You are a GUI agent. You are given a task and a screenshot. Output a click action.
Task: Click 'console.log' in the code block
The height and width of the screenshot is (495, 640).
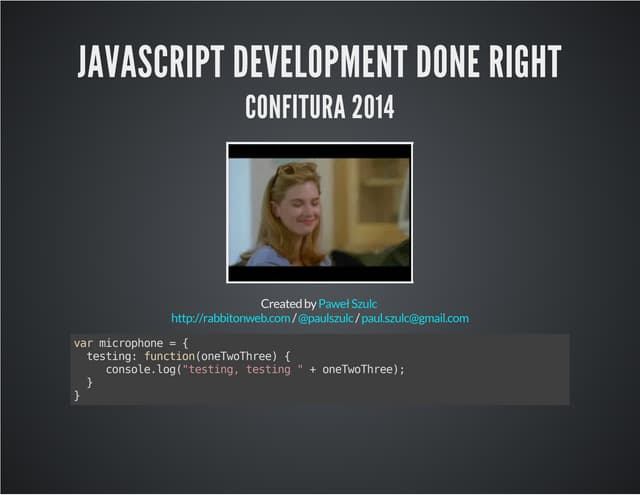tap(140, 369)
